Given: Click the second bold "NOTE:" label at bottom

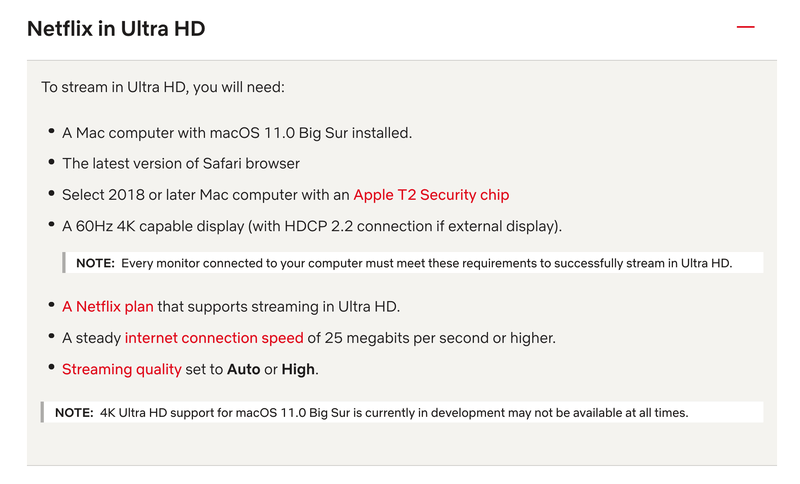Looking at the screenshot, I should click(x=74, y=412).
